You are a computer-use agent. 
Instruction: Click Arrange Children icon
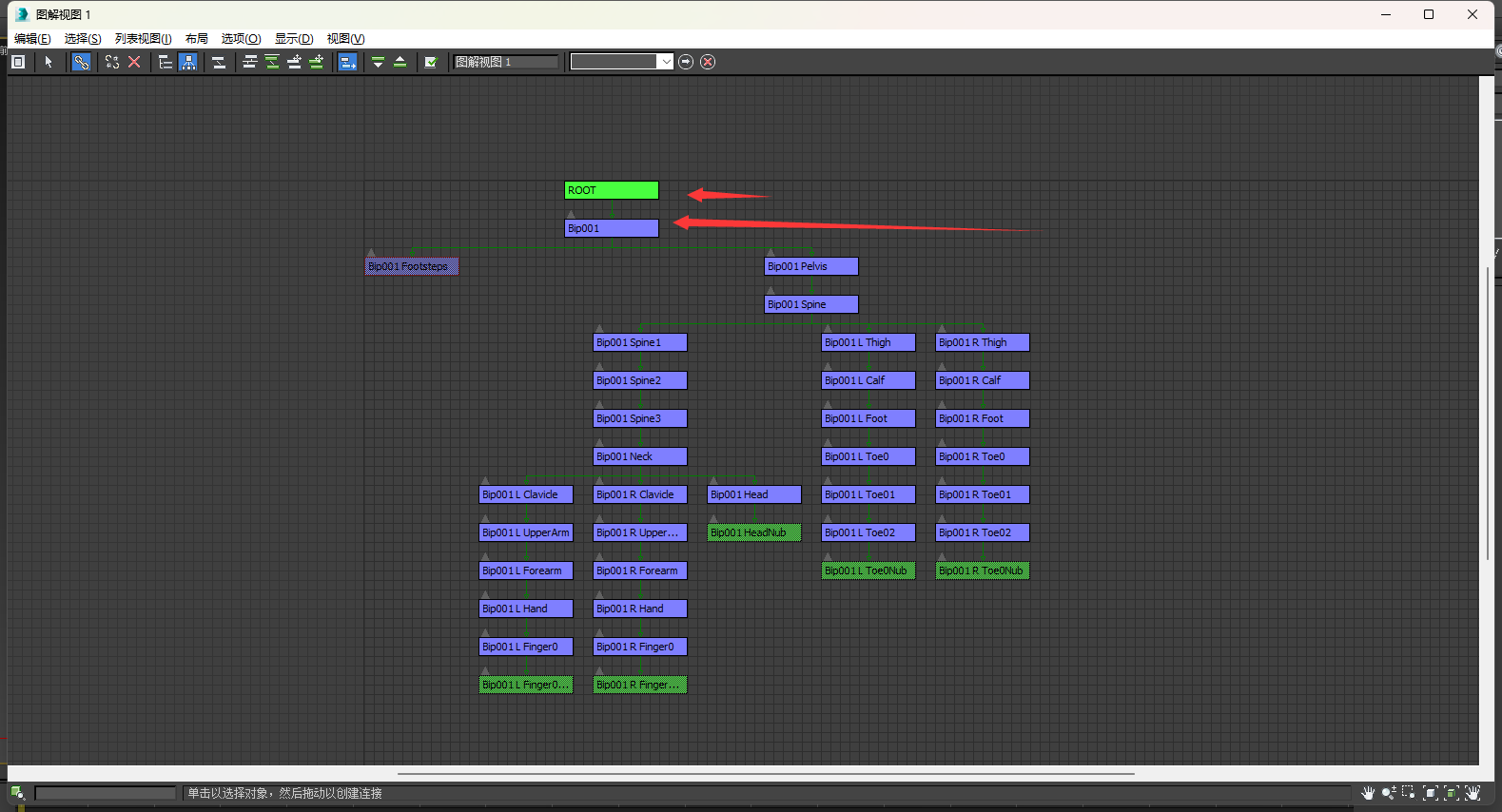tap(250, 62)
